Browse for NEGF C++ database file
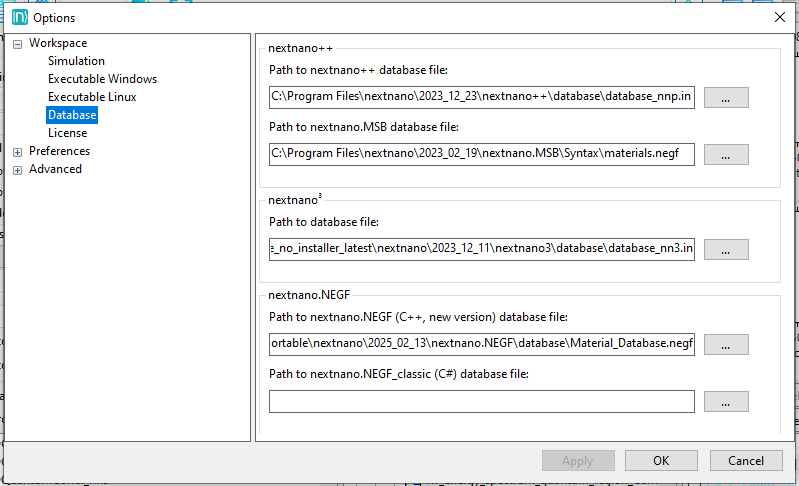The height and width of the screenshot is (486, 799). [x=726, y=344]
